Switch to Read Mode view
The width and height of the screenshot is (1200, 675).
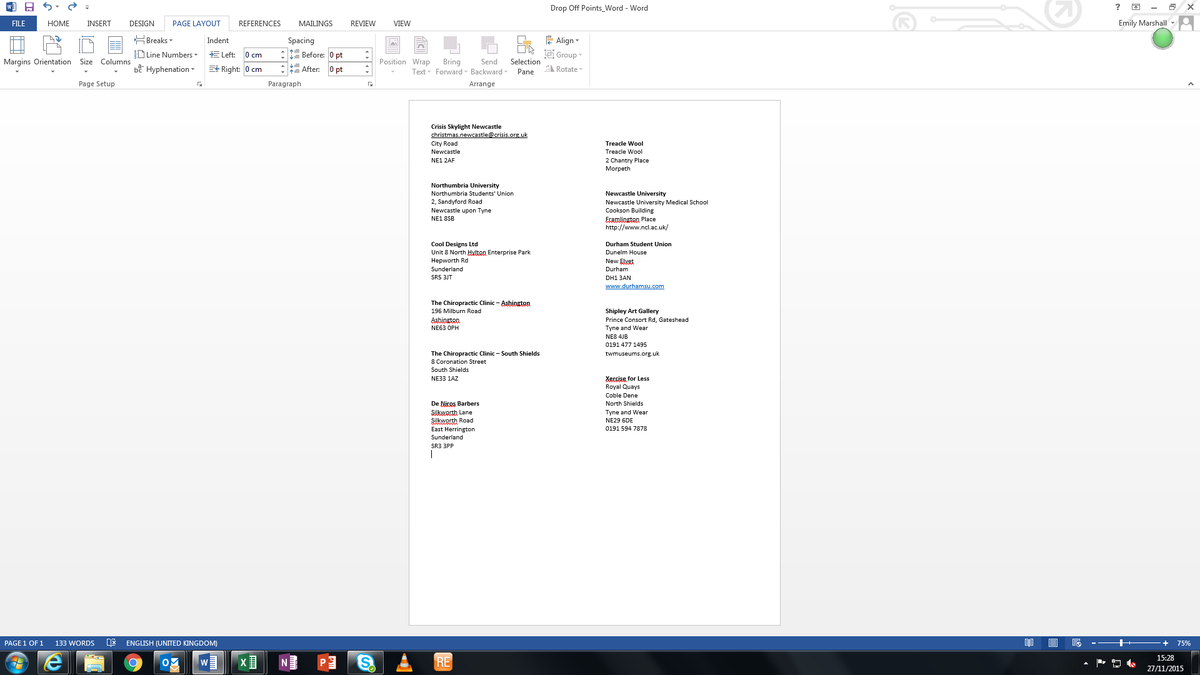pyautogui.click(x=1029, y=643)
